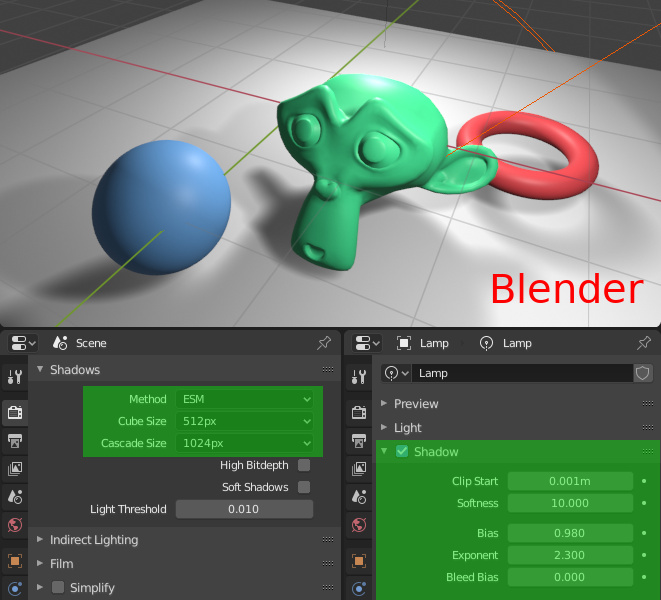661x600 pixels.
Task: Click the Scene icon in left panel header
Action: (60, 343)
